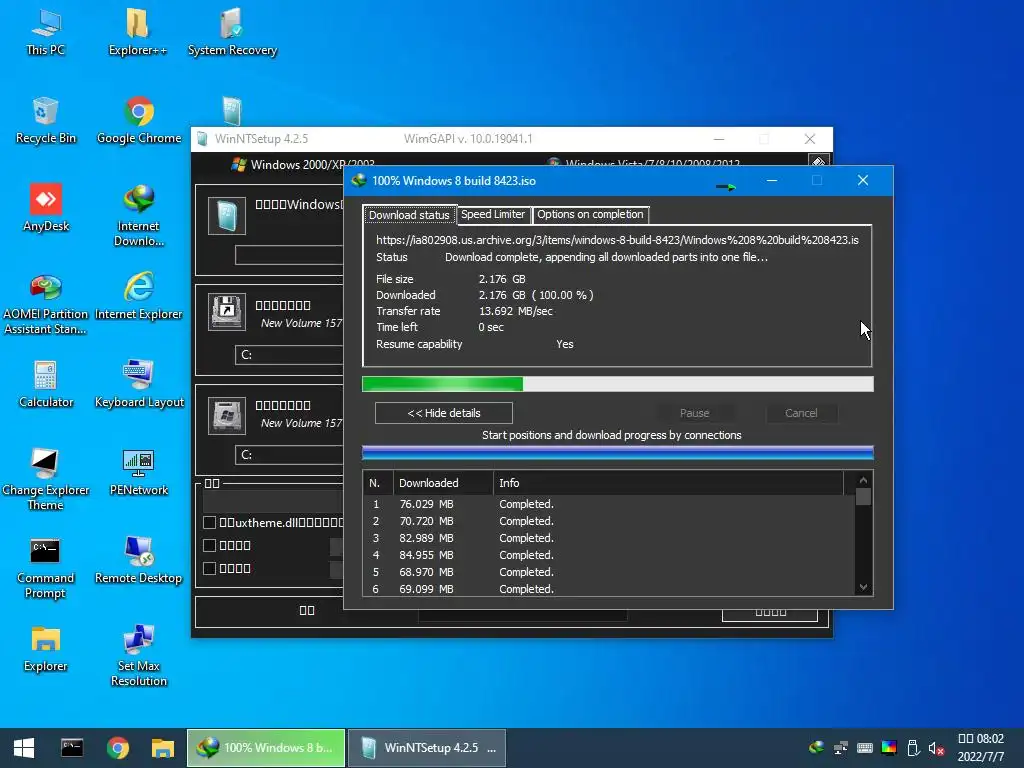
Task: Select connection row with 76.029 MB
Action: pyautogui.click(x=609, y=504)
